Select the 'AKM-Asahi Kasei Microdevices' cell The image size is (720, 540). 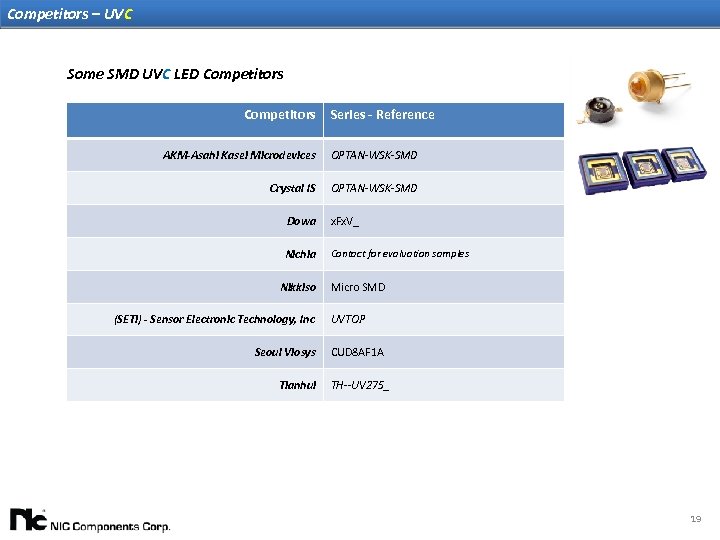pyautogui.click(x=195, y=155)
